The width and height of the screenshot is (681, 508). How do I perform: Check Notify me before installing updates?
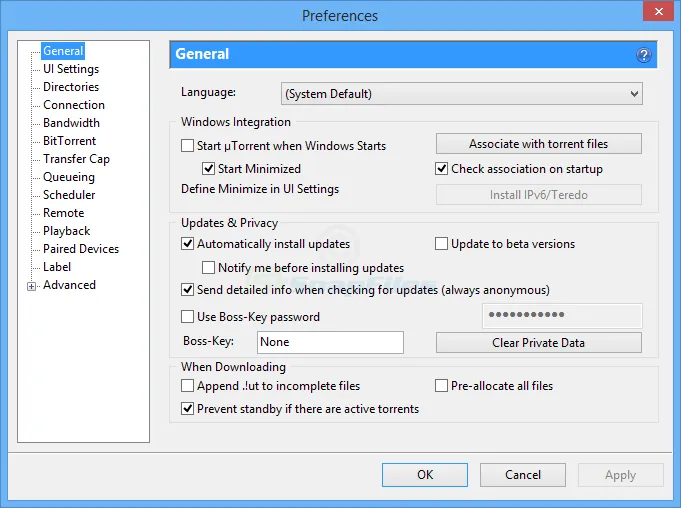tap(208, 267)
